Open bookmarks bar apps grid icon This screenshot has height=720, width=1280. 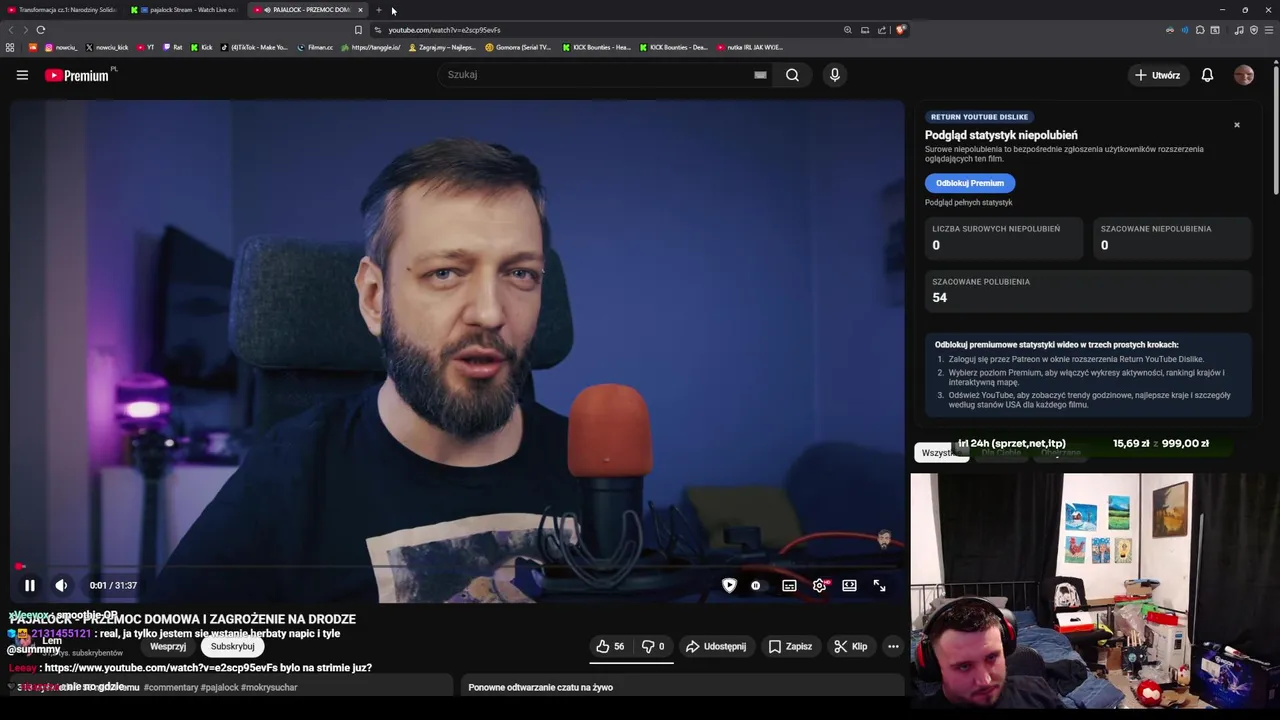point(10,47)
